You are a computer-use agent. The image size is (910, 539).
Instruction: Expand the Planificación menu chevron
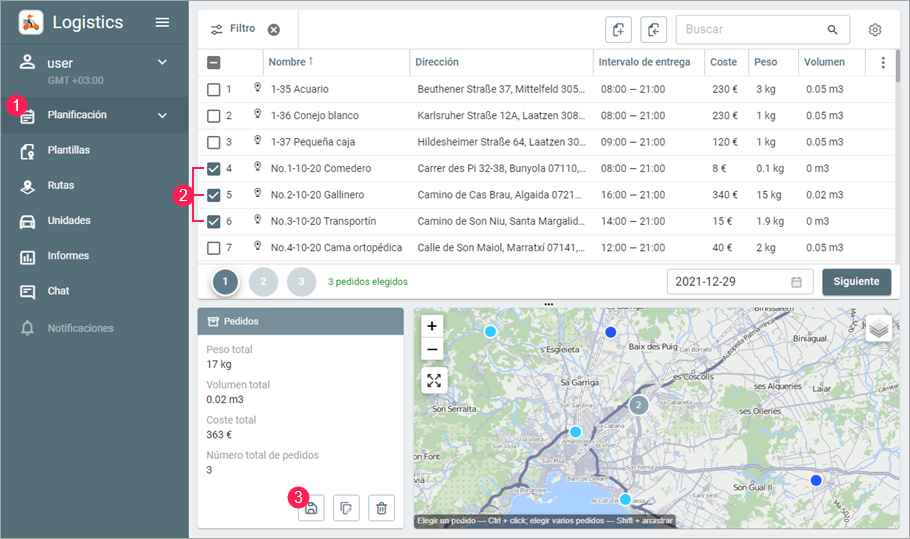pos(162,116)
